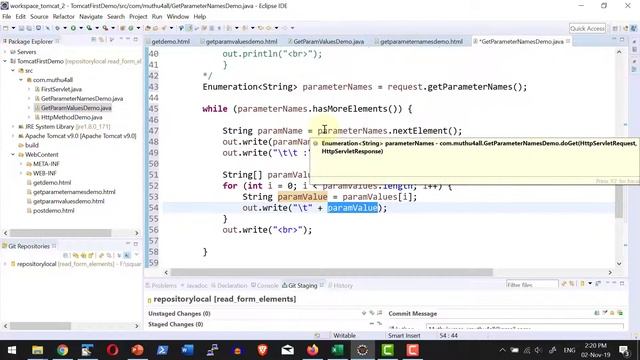Open the New wizard dropdown arrow
The height and width of the screenshot is (360, 640).
13,28
